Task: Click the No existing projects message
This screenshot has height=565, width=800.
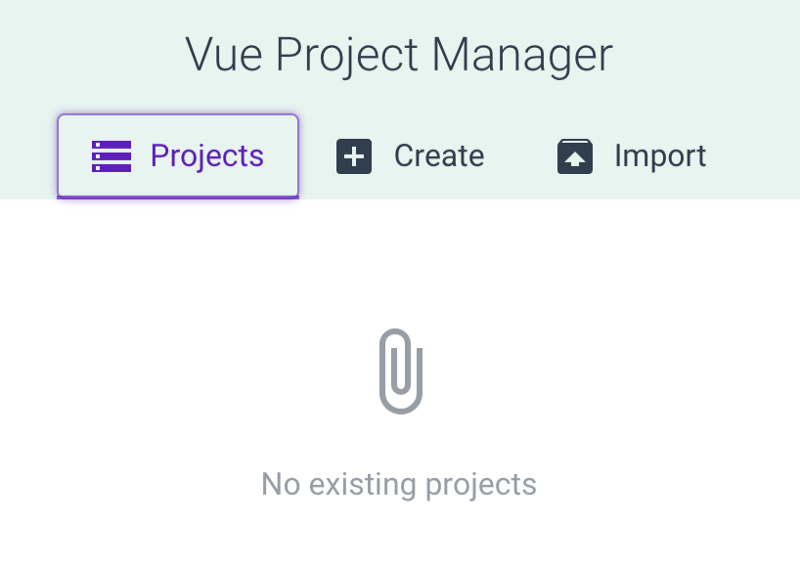Action: click(399, 484)
